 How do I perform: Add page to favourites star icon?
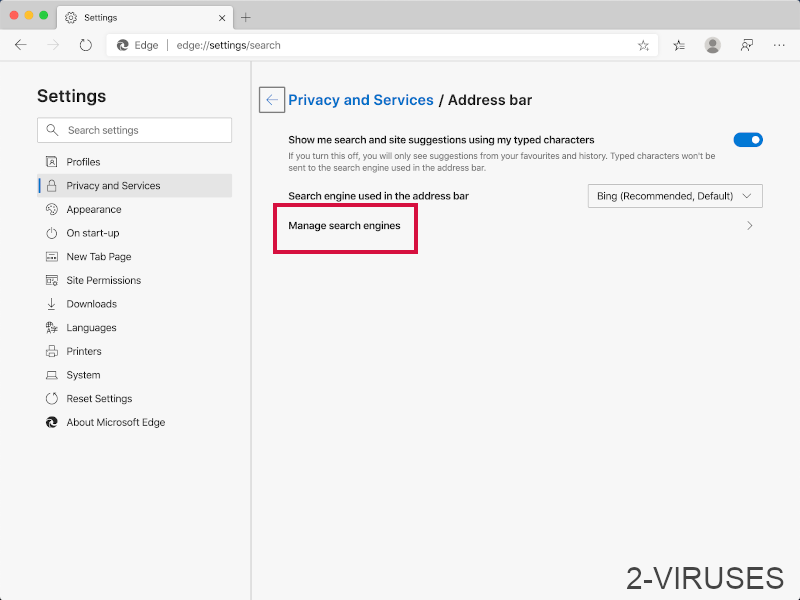643,45
